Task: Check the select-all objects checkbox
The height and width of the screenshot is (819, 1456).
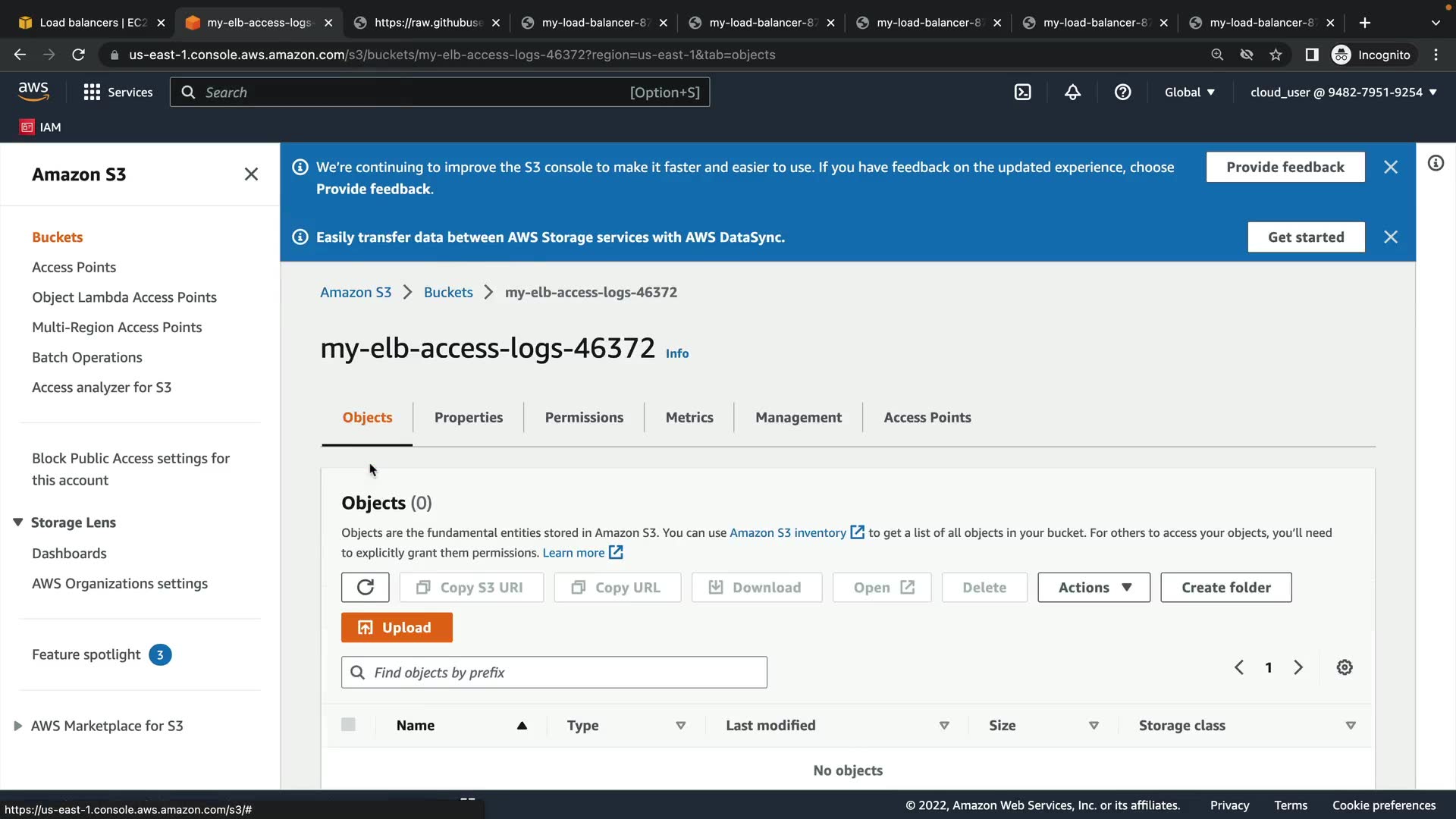Action: coord(348,725)
